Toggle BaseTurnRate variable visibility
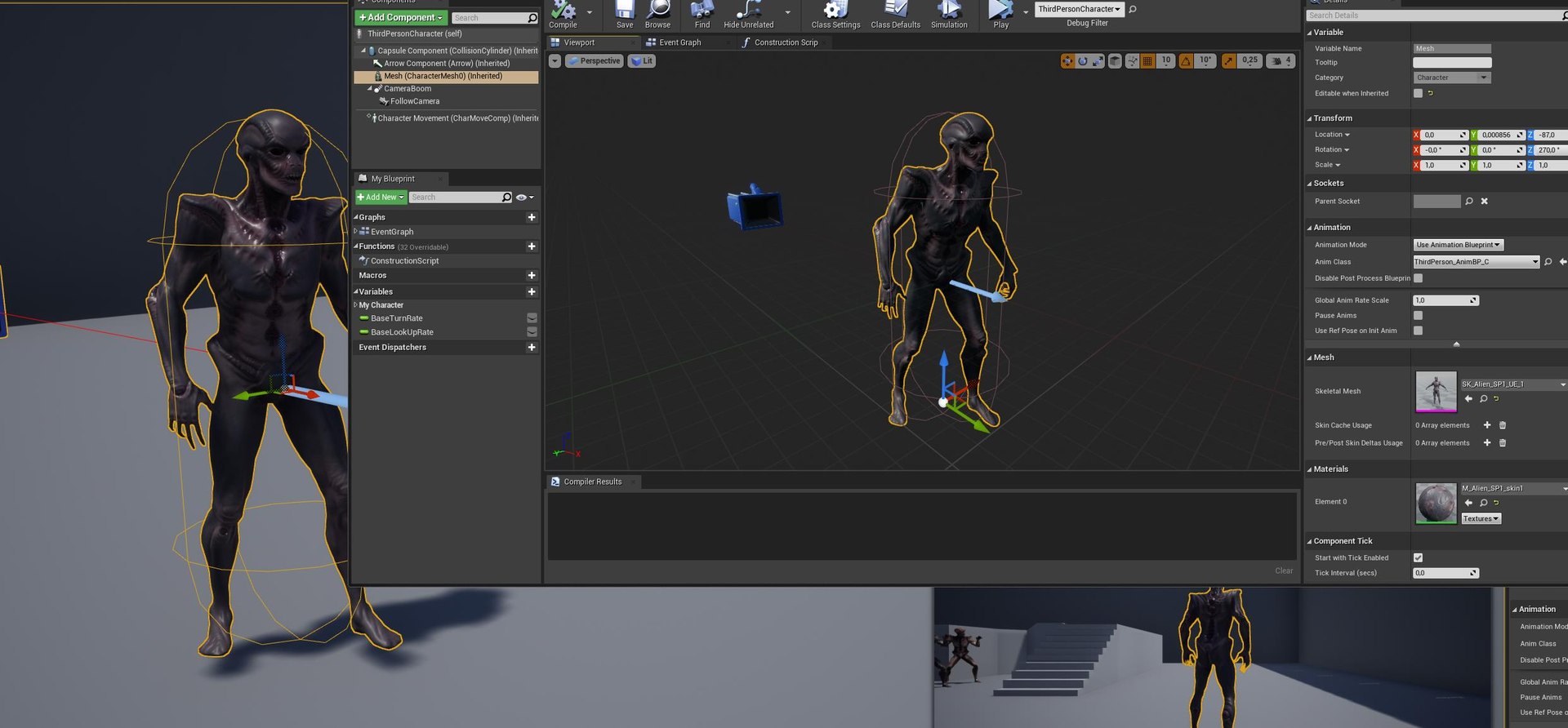The height and width of the screenshot is (728, 1568). coord(532,318)
